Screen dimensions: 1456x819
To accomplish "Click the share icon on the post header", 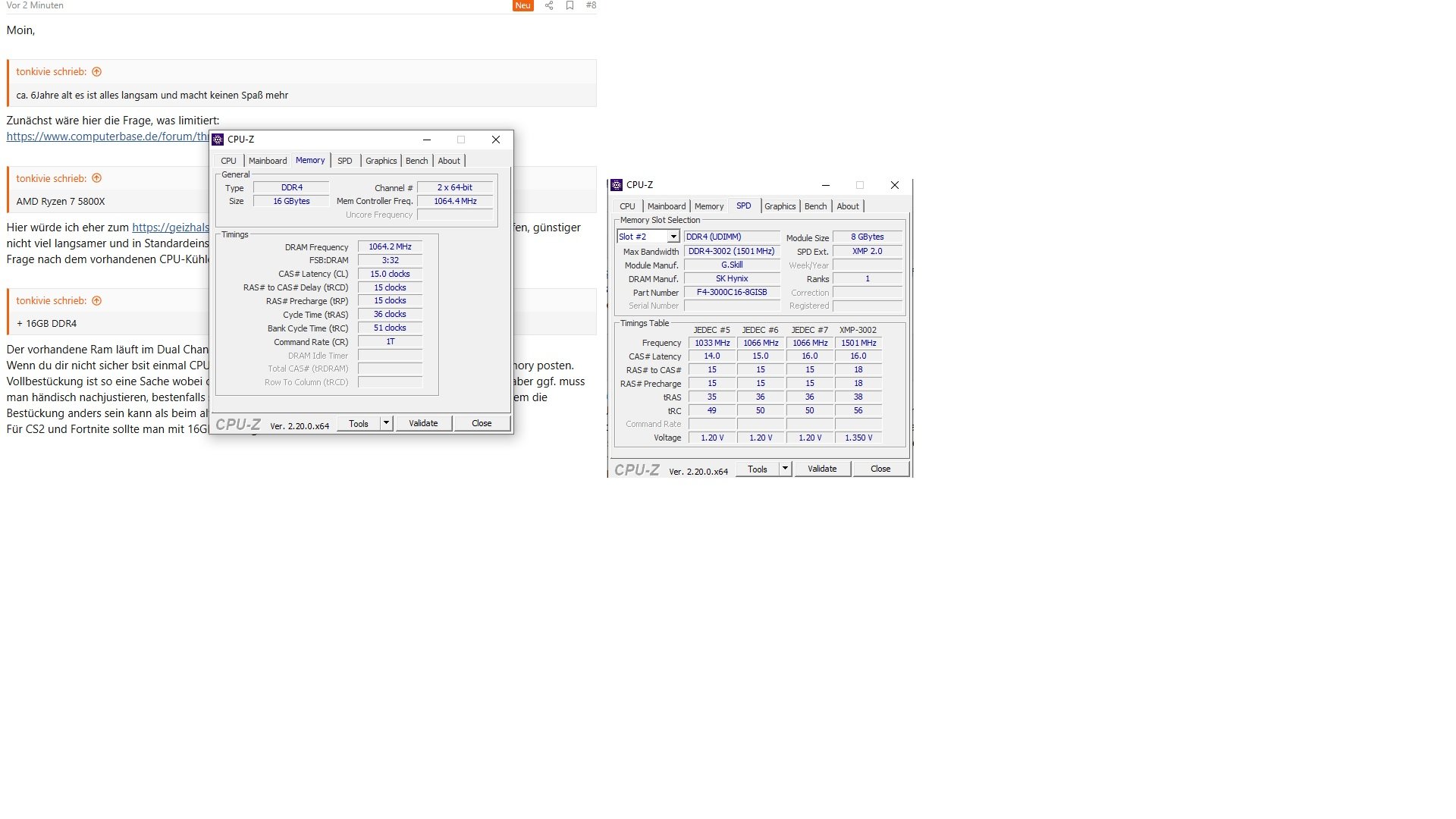I will (549, 5).
